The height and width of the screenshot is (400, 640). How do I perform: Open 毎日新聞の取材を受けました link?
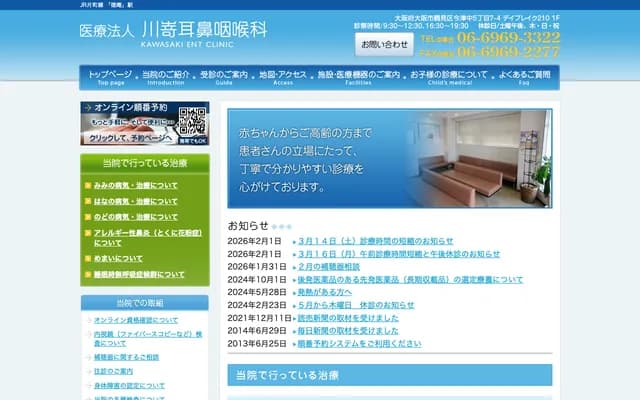348,331
